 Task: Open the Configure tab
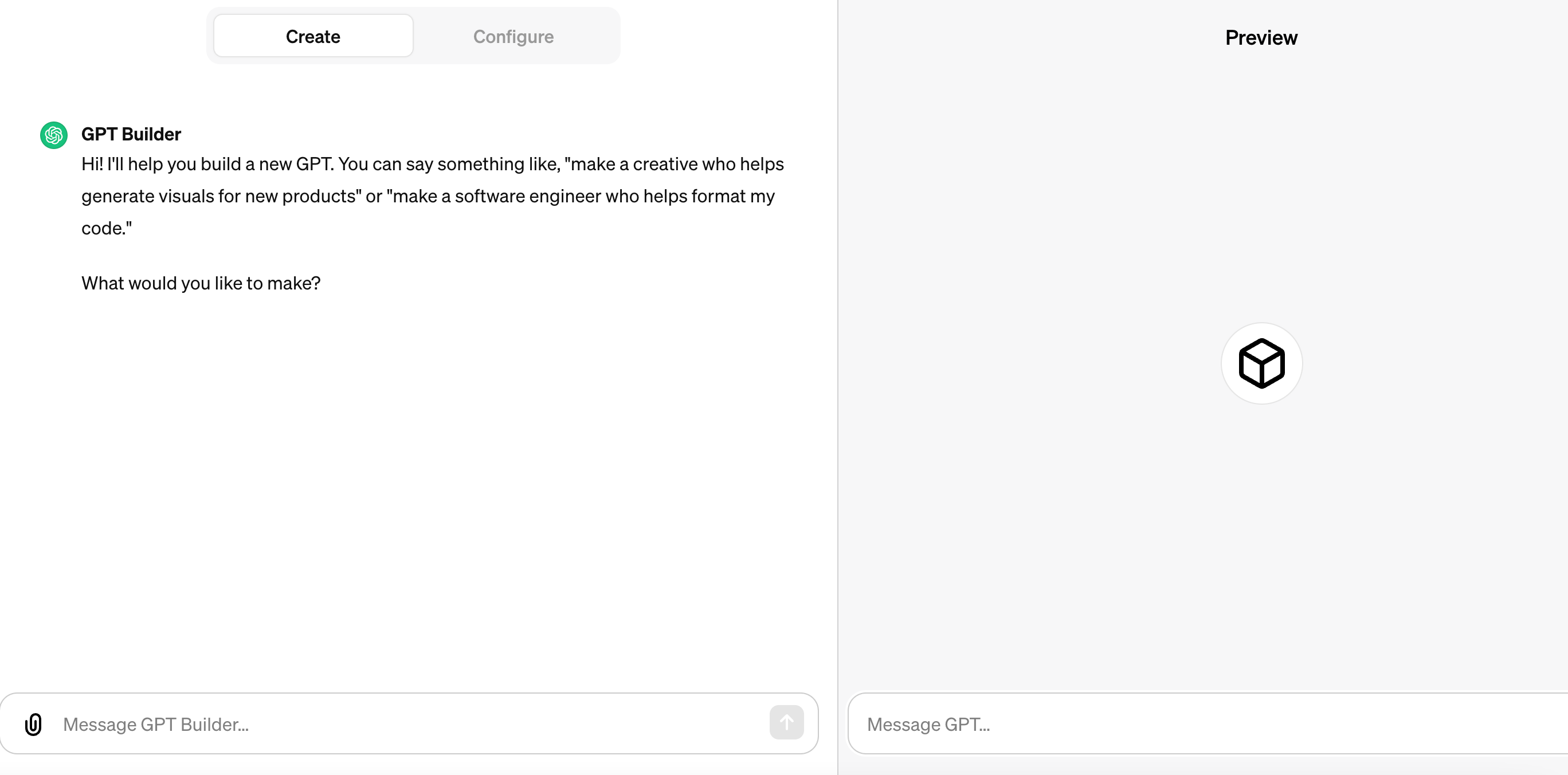(x=513, y=37)
